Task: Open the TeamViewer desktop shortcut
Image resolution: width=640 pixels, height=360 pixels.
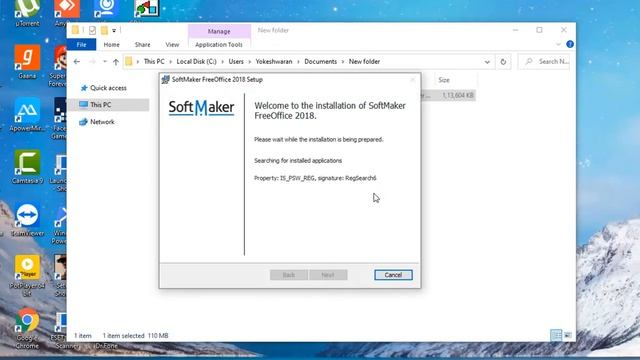Action: (x=27, y=220)
